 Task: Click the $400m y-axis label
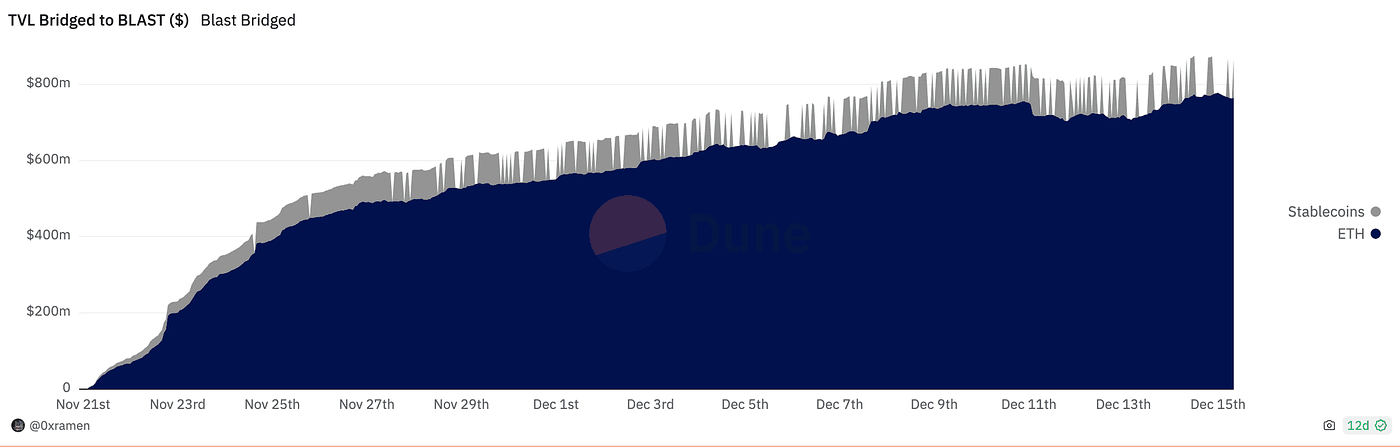point(48,236)
